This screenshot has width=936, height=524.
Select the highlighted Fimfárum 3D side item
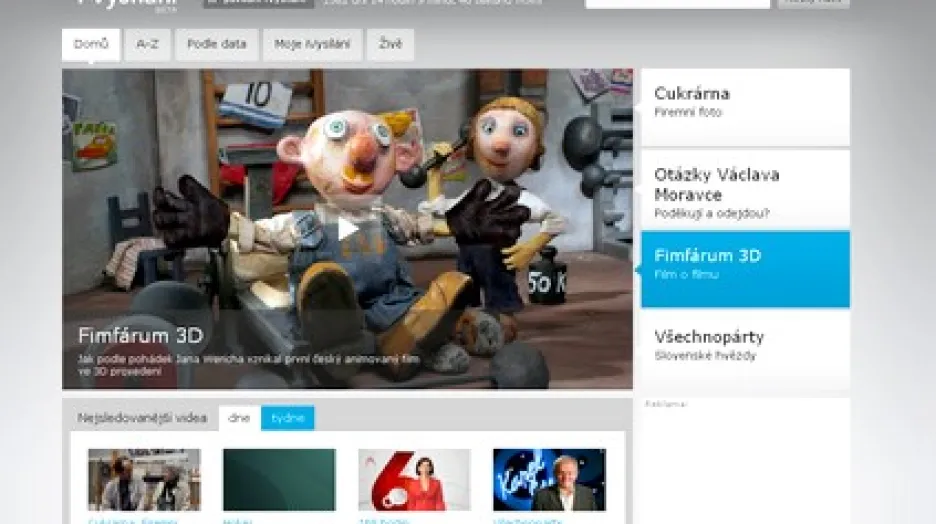click(x=745, y=269)
